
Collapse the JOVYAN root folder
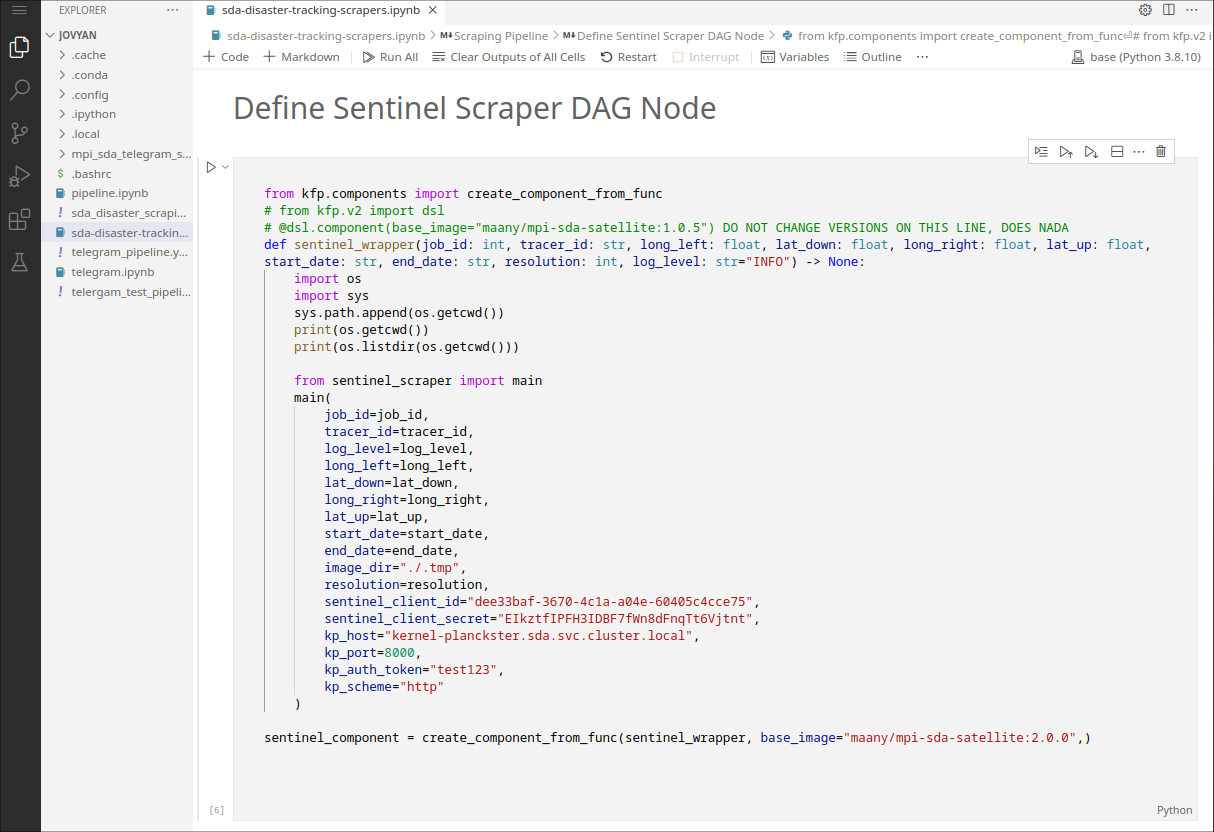(x=118, y=35)
